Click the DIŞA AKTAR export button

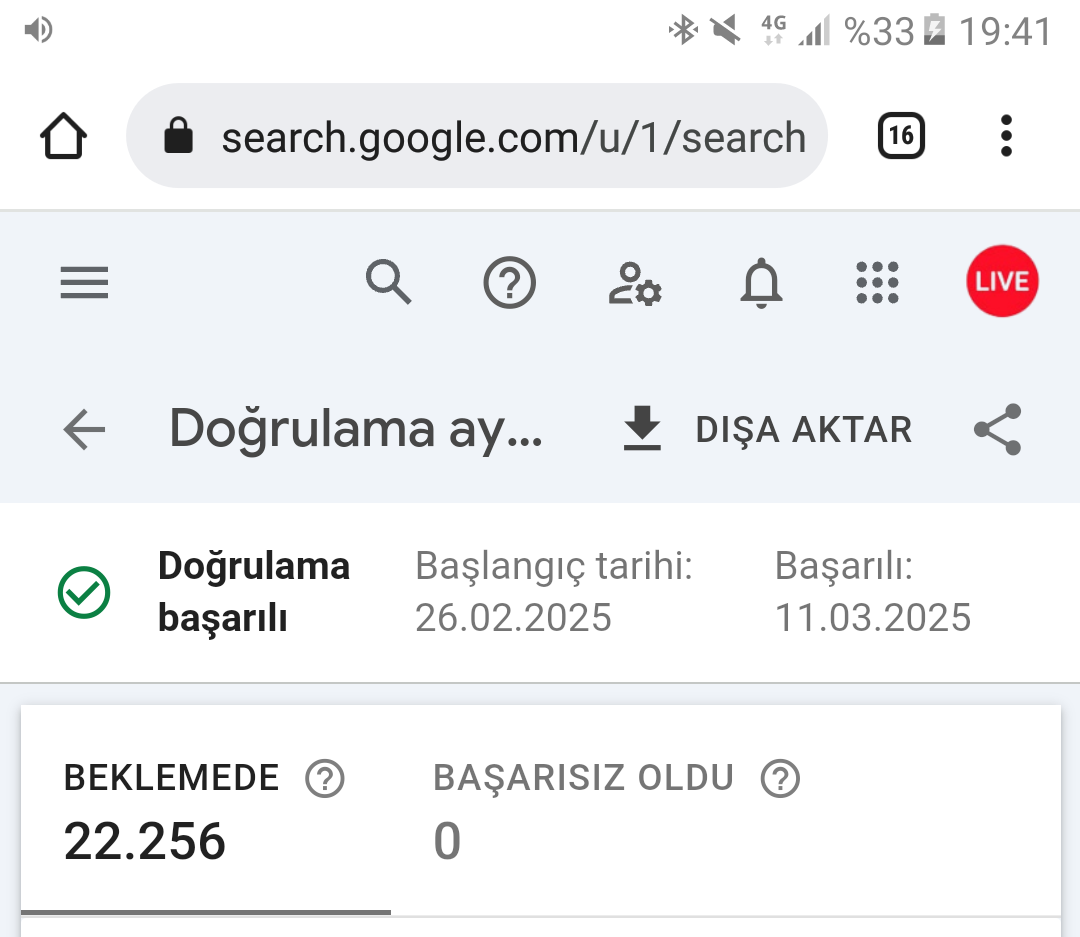(x=768, y=429)
